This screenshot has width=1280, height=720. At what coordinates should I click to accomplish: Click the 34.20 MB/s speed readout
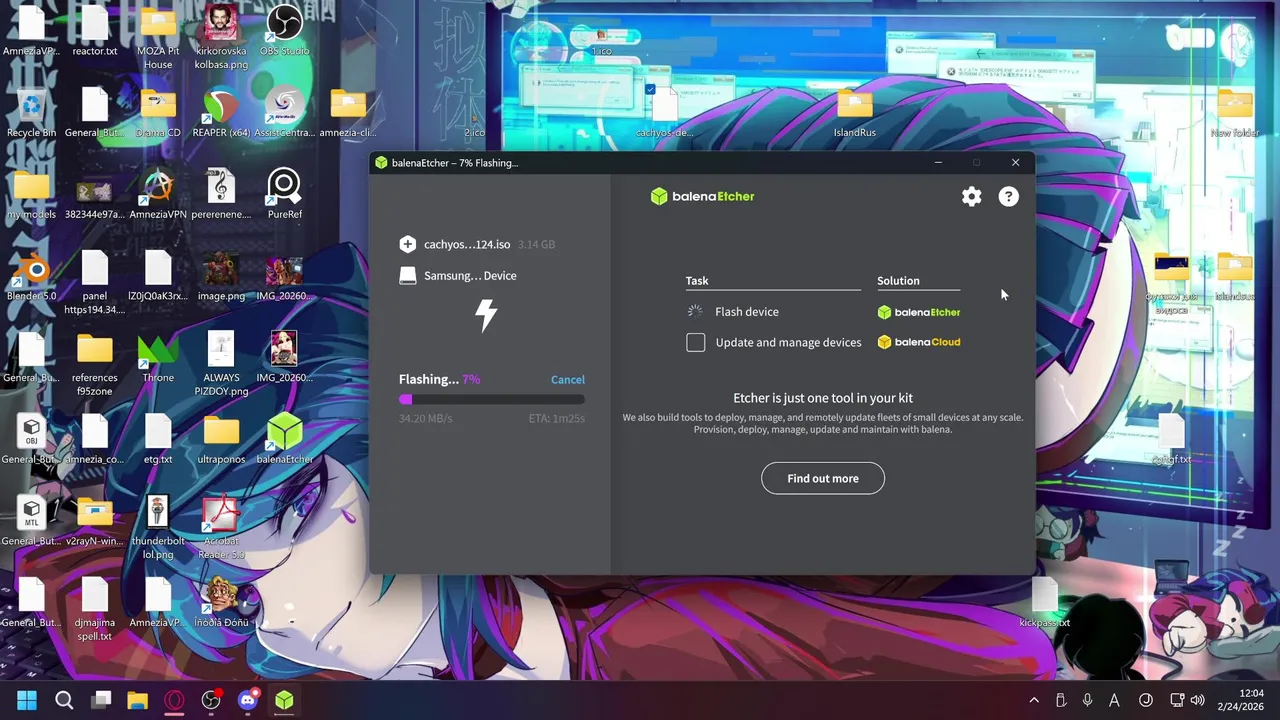coord(426,418)
